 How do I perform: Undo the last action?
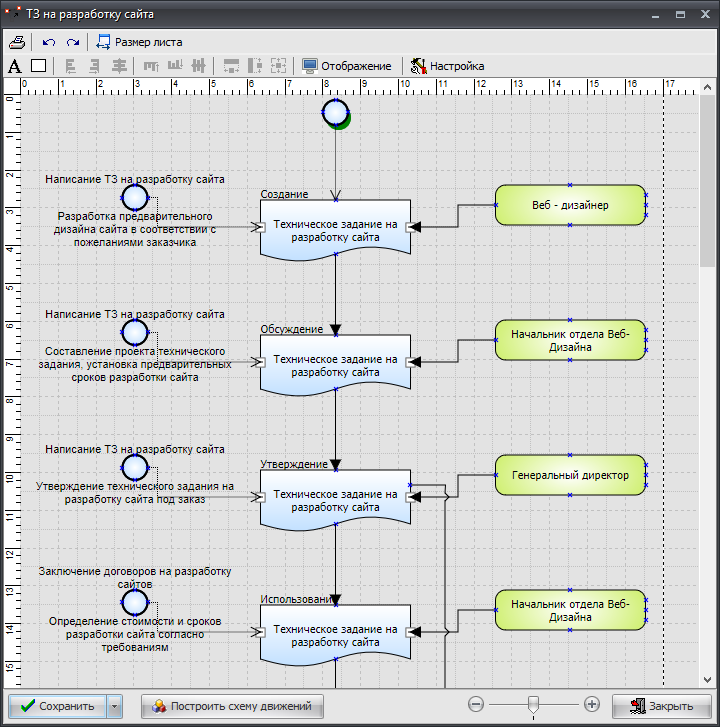tap(49, 42)
